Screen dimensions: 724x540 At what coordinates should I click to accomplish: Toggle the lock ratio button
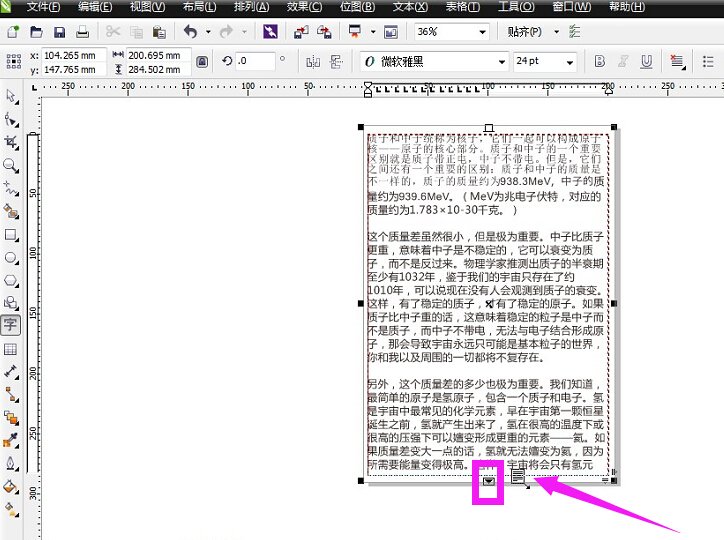202,62
